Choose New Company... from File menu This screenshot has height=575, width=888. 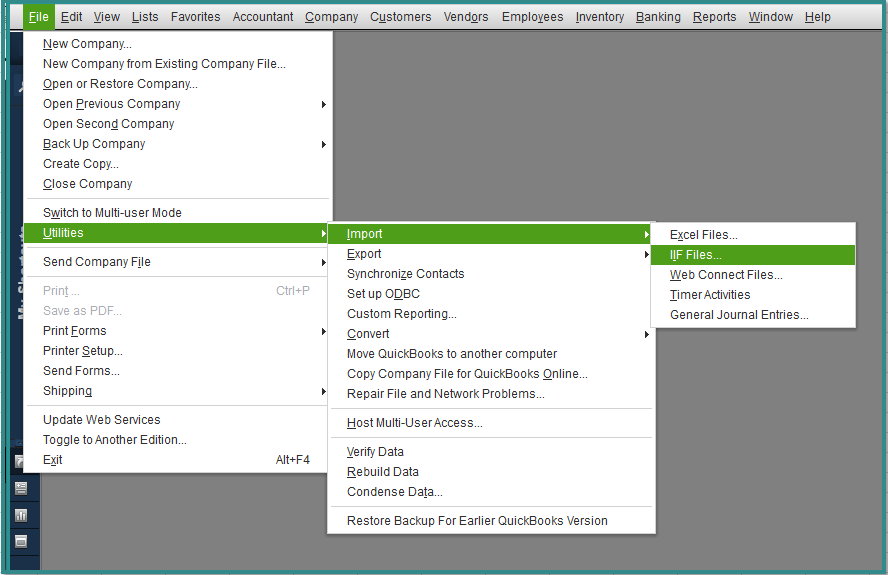(x=87, y=44)
